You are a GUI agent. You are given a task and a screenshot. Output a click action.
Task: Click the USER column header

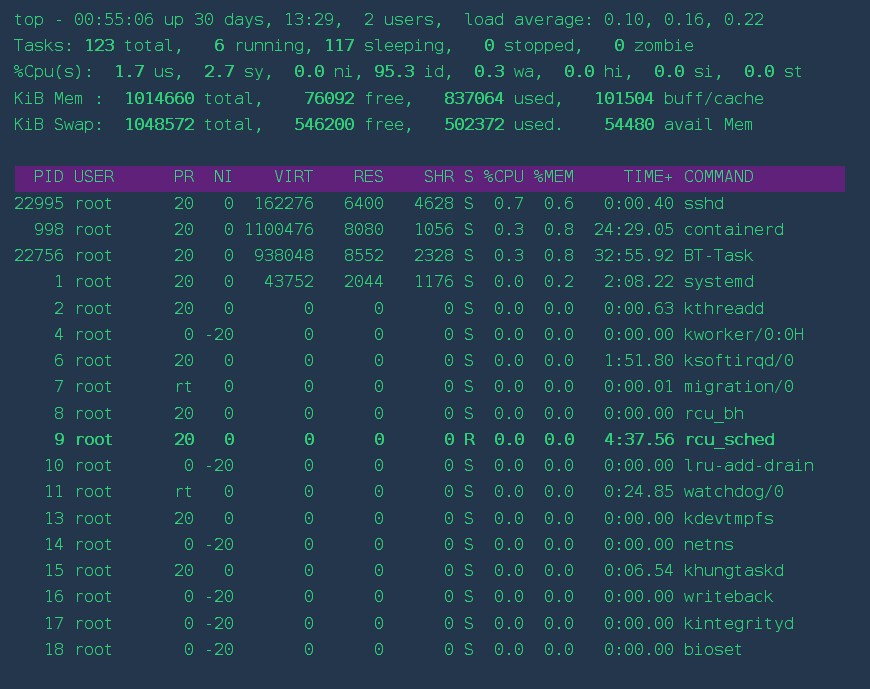point(94,177)
